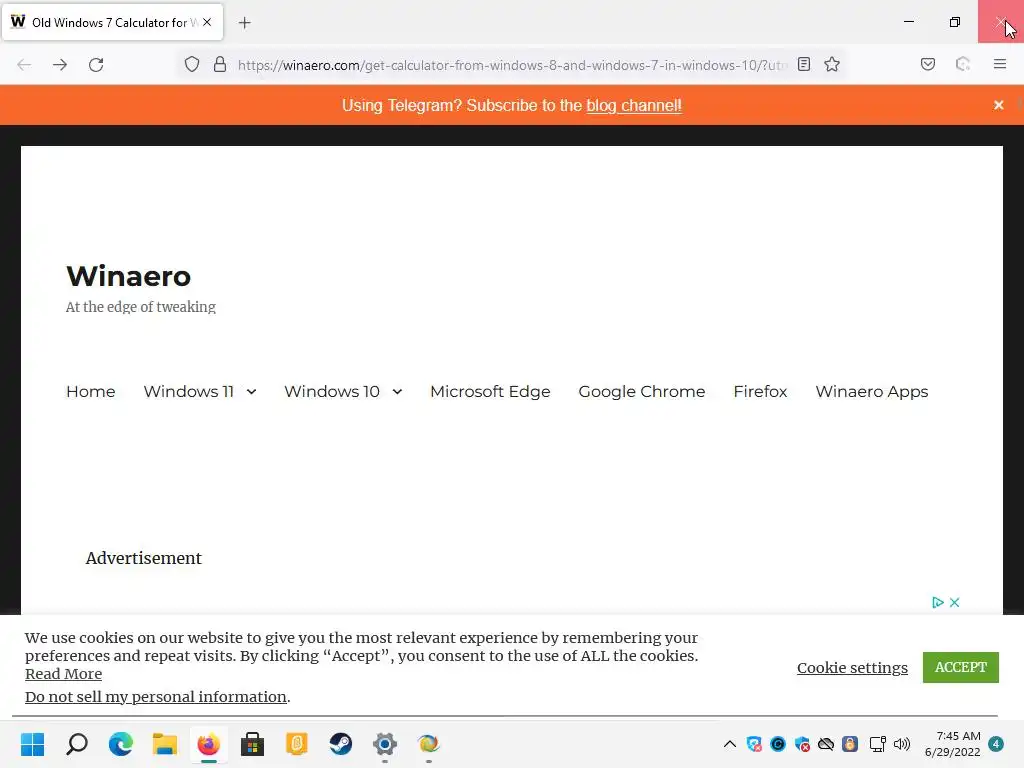Image resolution: width=1024 pixels, height=768 pixels.
Task: Open Cookie settings
Action: click(x=852, y=667)
